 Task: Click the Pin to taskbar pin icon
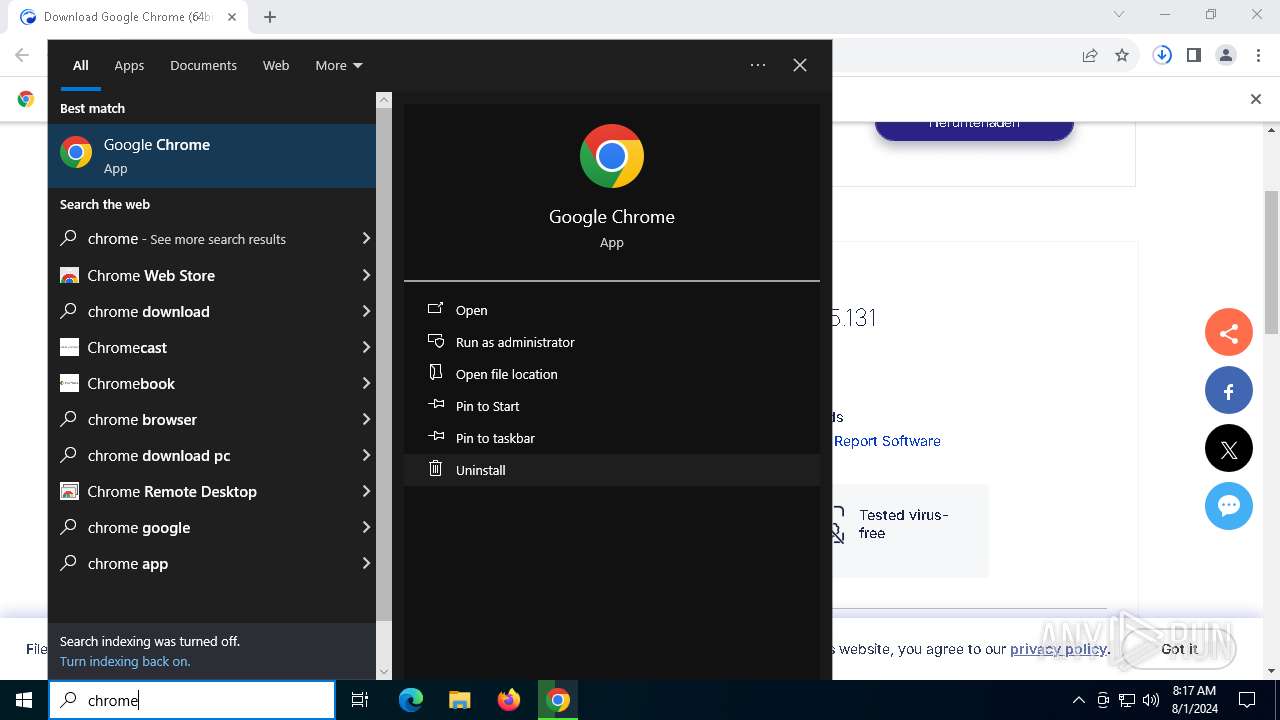435,437
